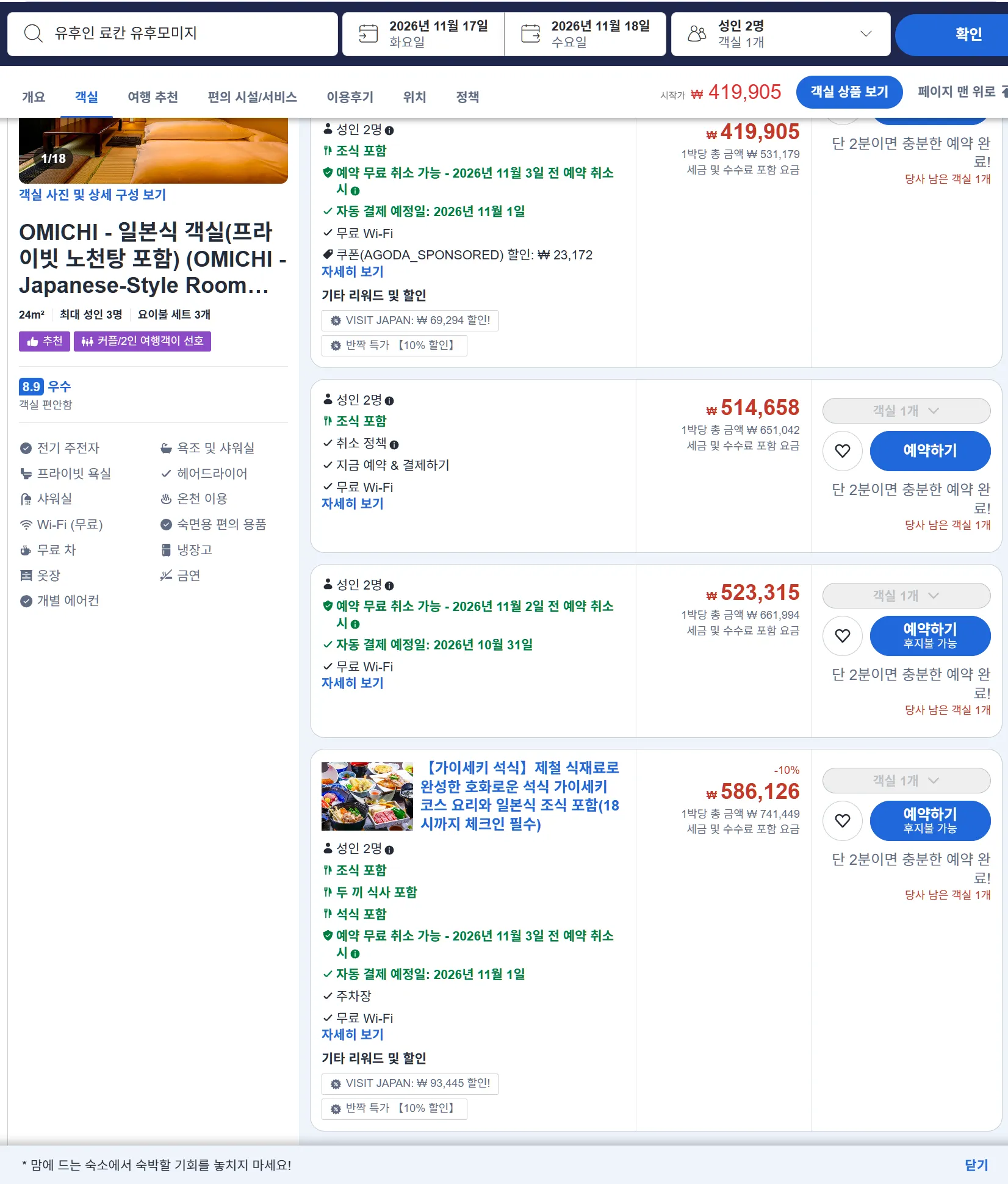Open the room photo thumbnail 1/18
The width and height of the screenshot is (1008, 1184).
click(x=153, y=151)
